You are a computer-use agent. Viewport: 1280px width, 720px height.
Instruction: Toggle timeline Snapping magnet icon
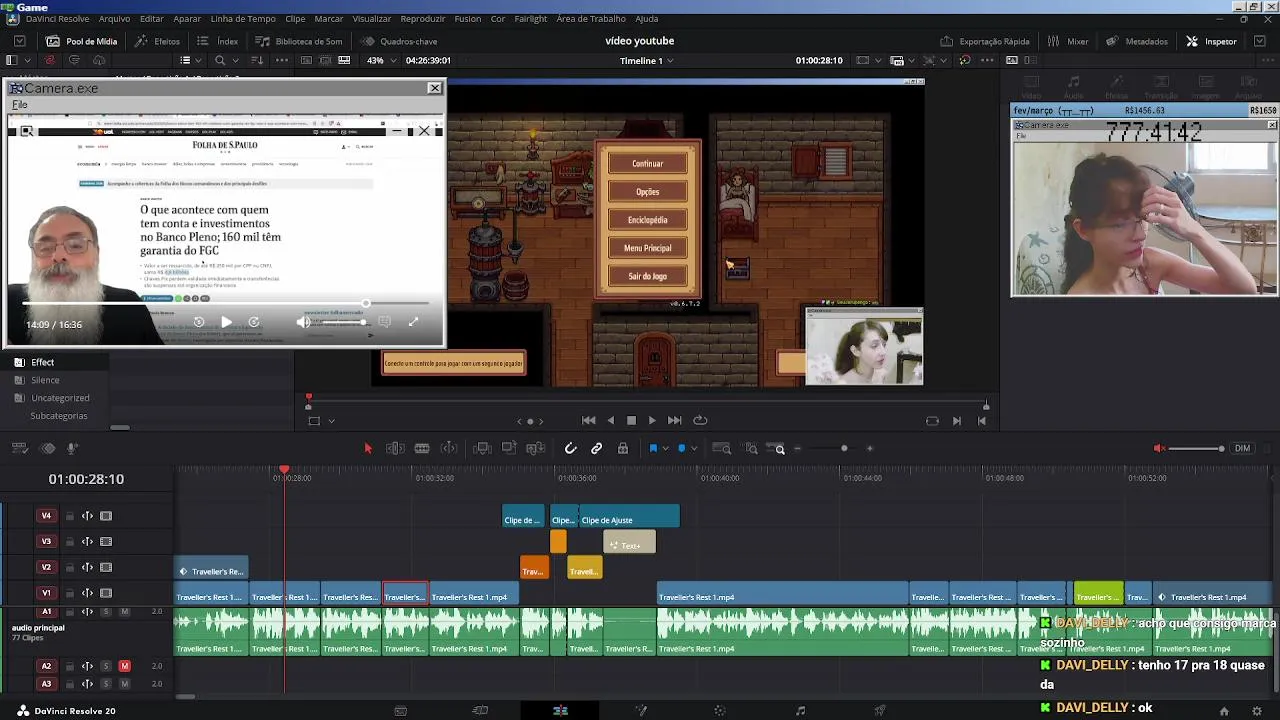point(570,449)
